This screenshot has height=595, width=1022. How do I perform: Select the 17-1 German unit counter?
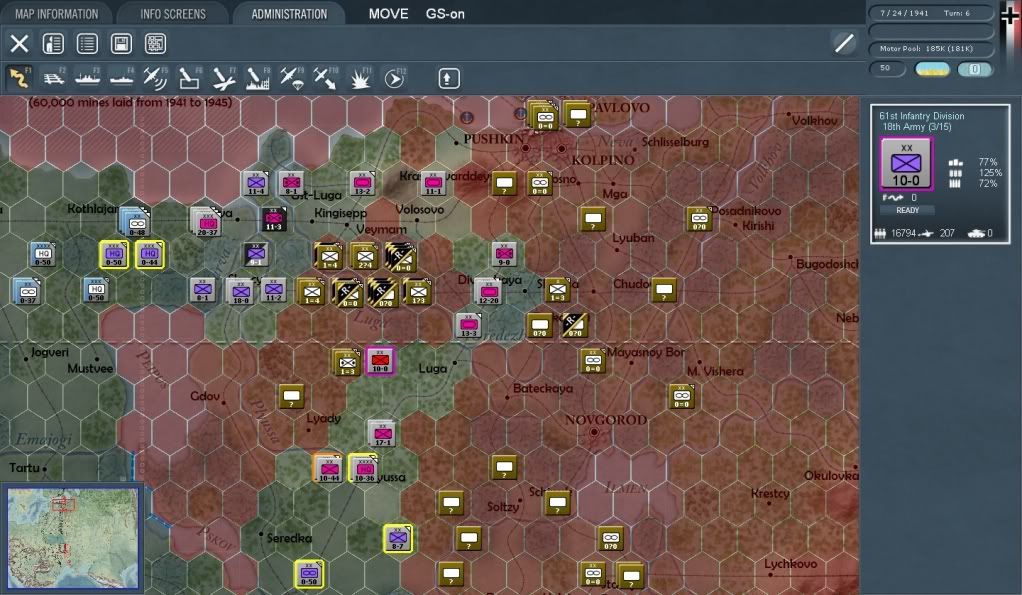pyautogui.click(x=382, y=433)
